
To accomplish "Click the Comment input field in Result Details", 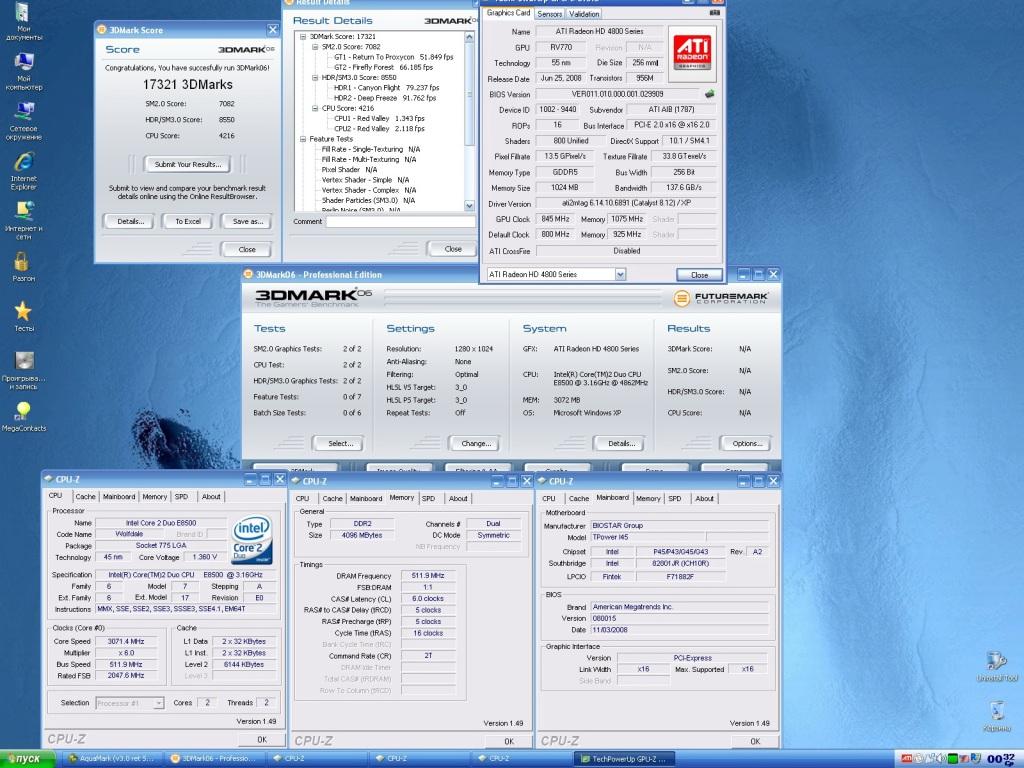I will [x=400, y=221].
